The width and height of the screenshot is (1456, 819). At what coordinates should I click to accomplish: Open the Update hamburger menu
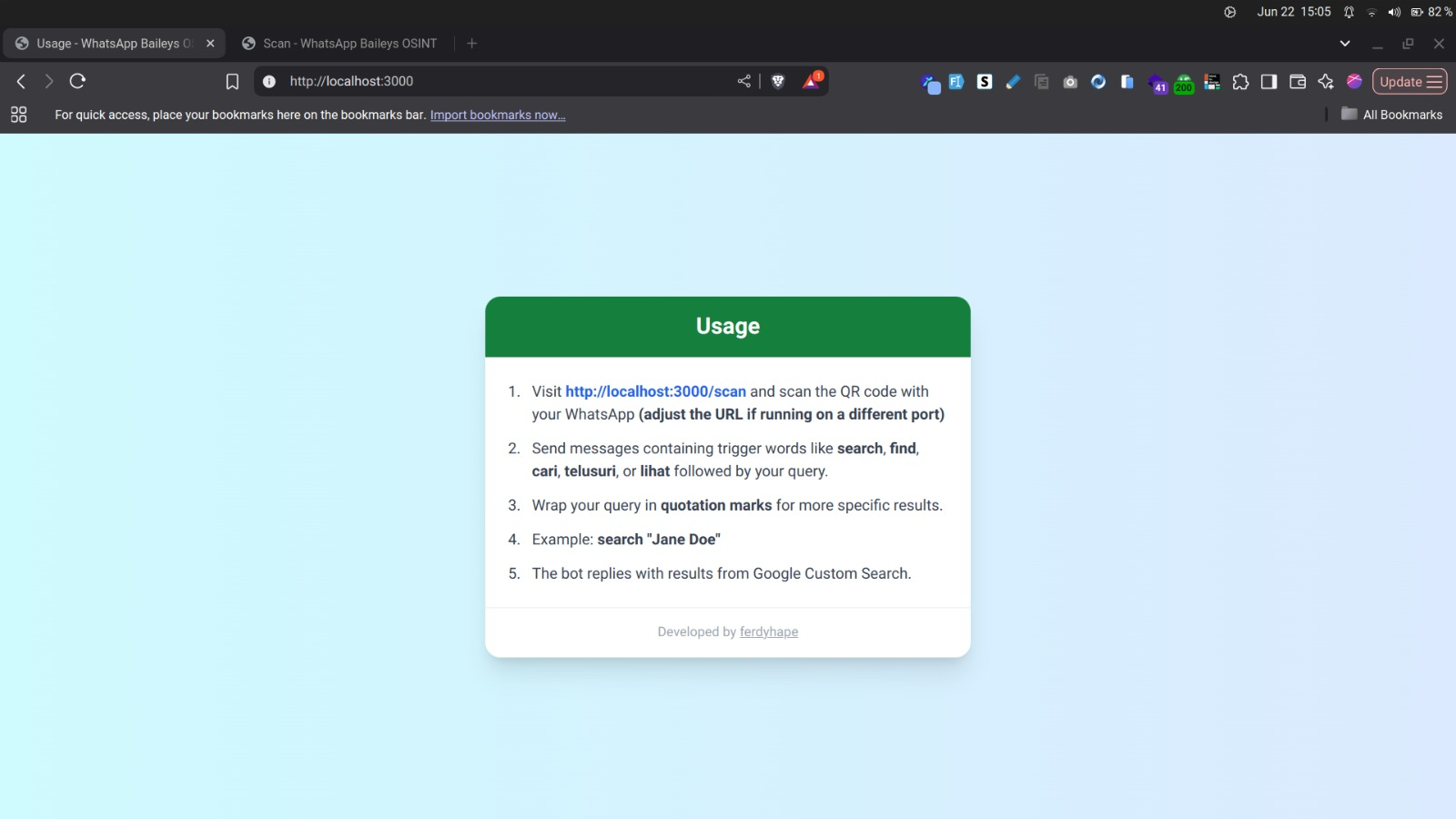[x=1409, y=82]
